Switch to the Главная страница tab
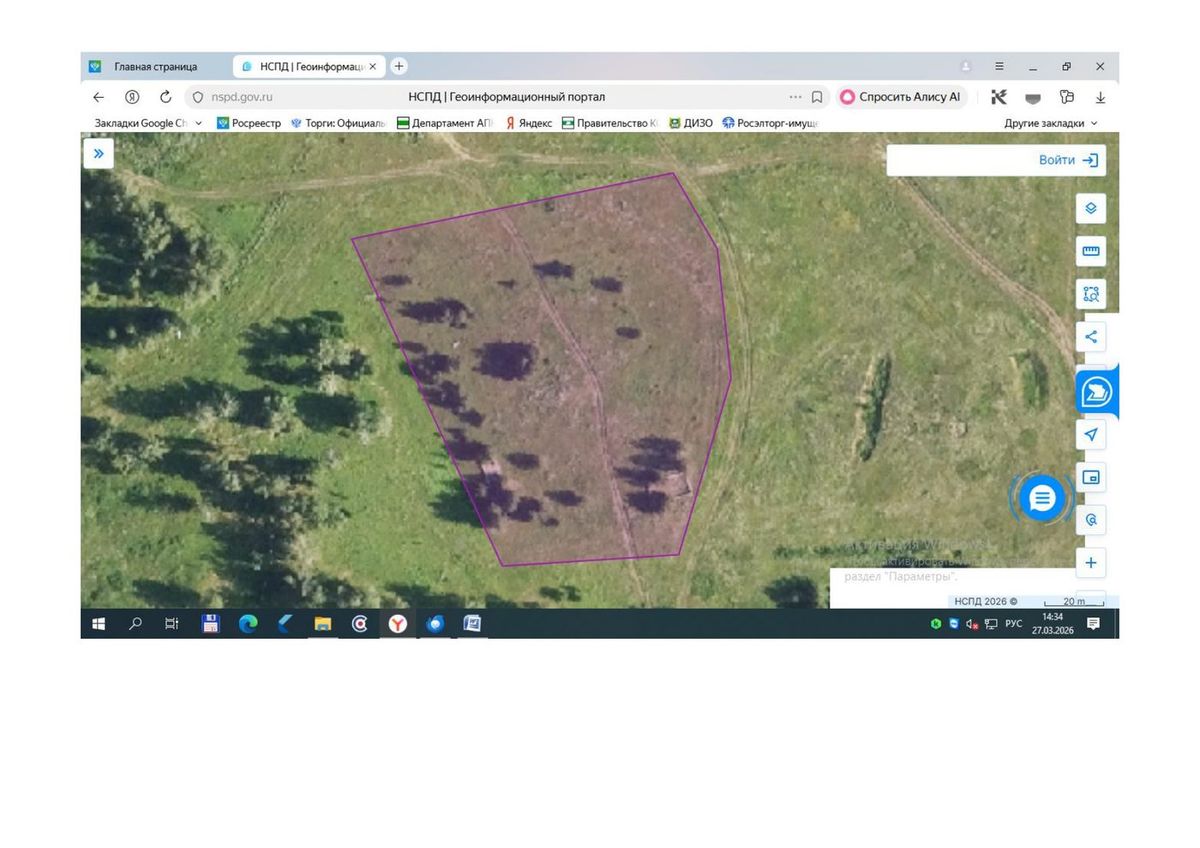Image resolution: width=1200 pixels, height=848 pixels. click(x=156, y=67)
